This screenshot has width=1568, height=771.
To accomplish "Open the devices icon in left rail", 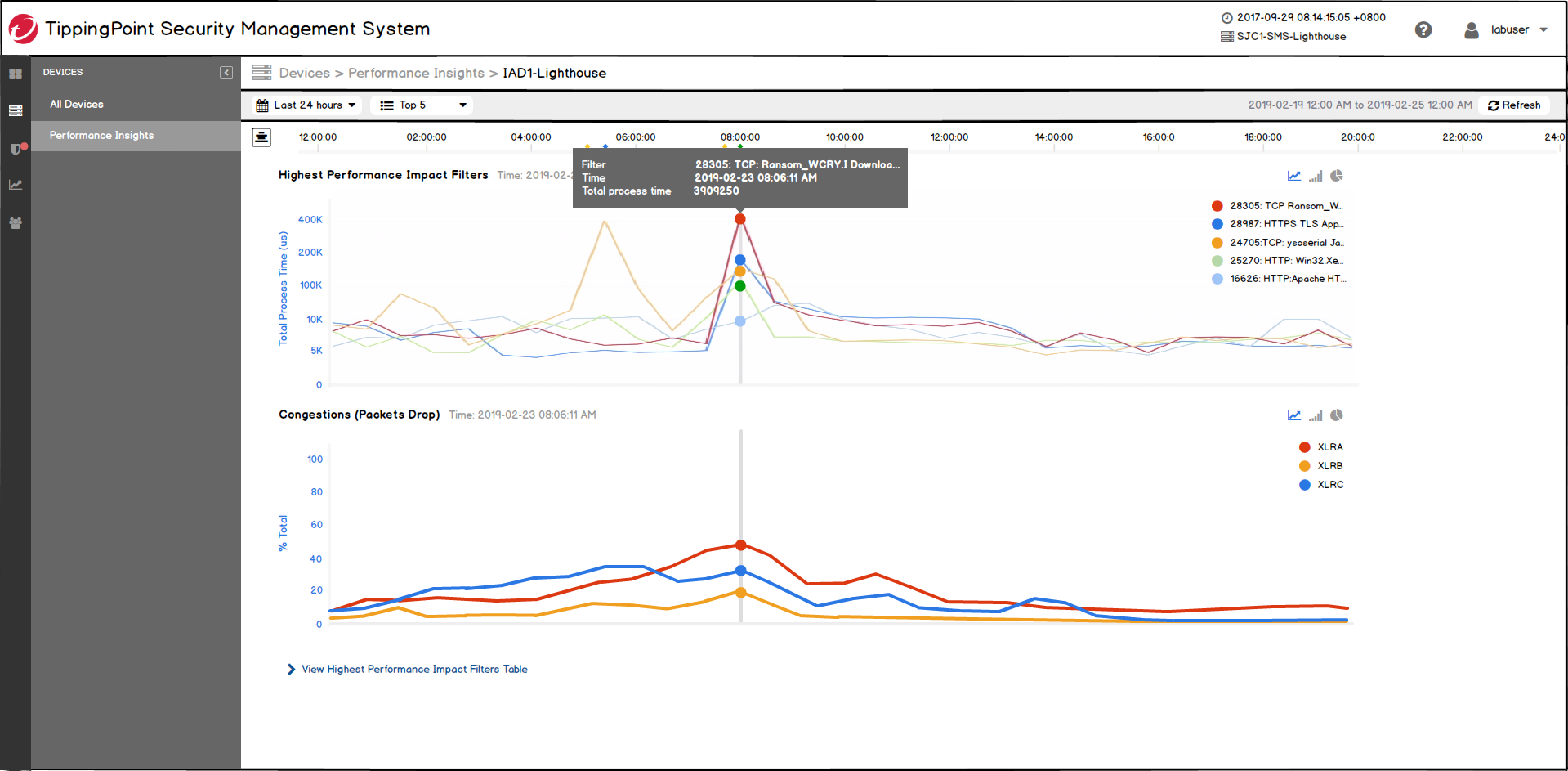I will tap(16, 110).
